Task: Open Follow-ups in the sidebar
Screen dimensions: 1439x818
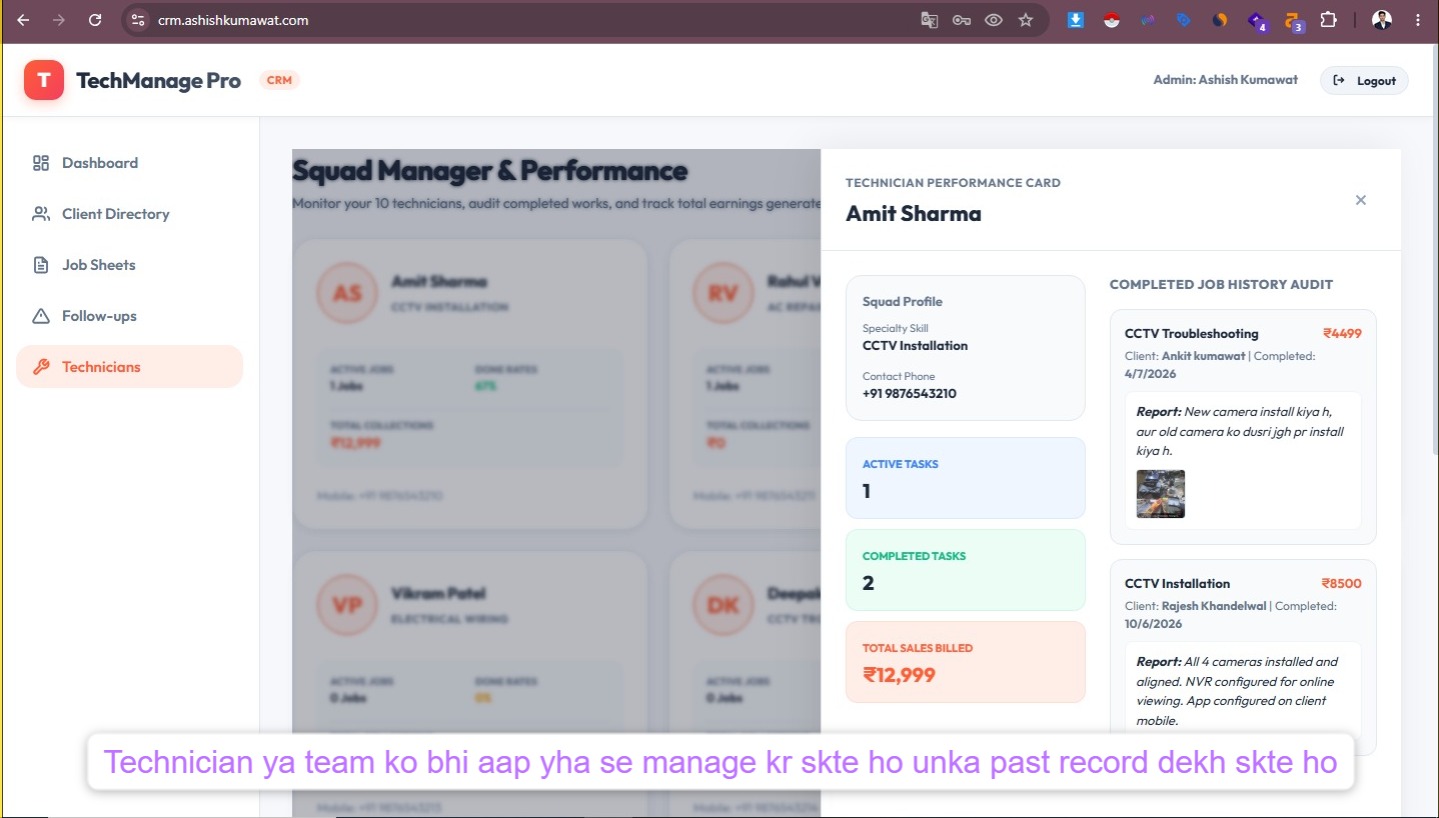Action: pos(129,316)
